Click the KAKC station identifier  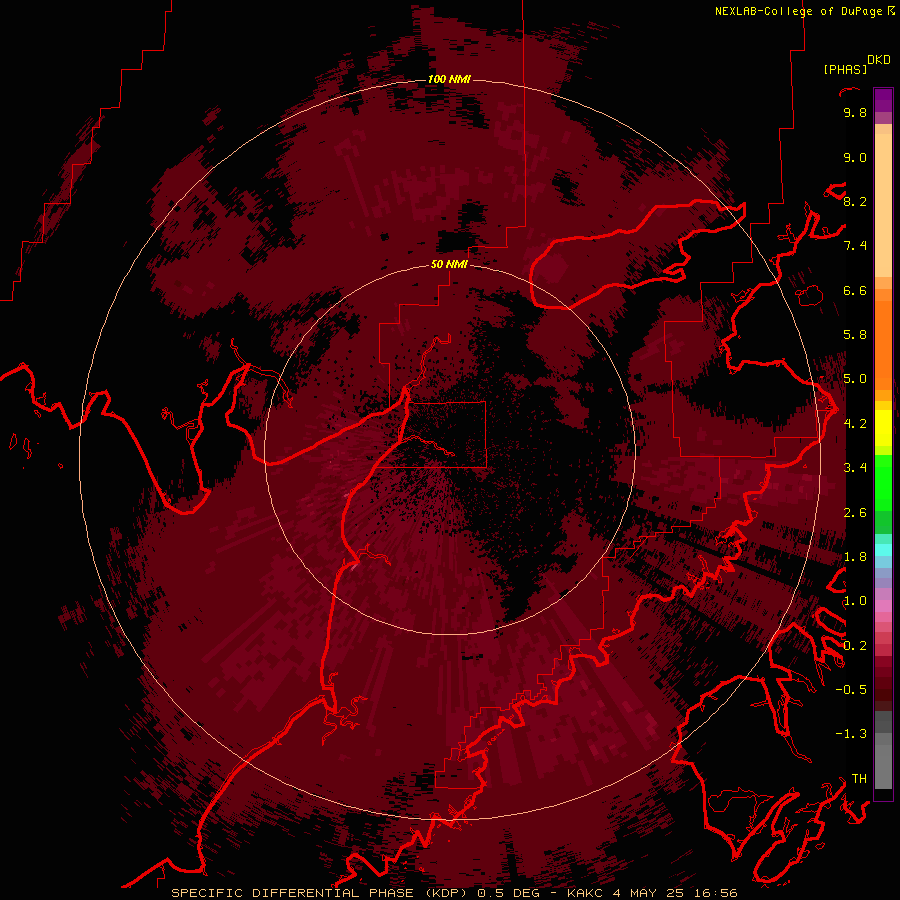pos(585,893)
